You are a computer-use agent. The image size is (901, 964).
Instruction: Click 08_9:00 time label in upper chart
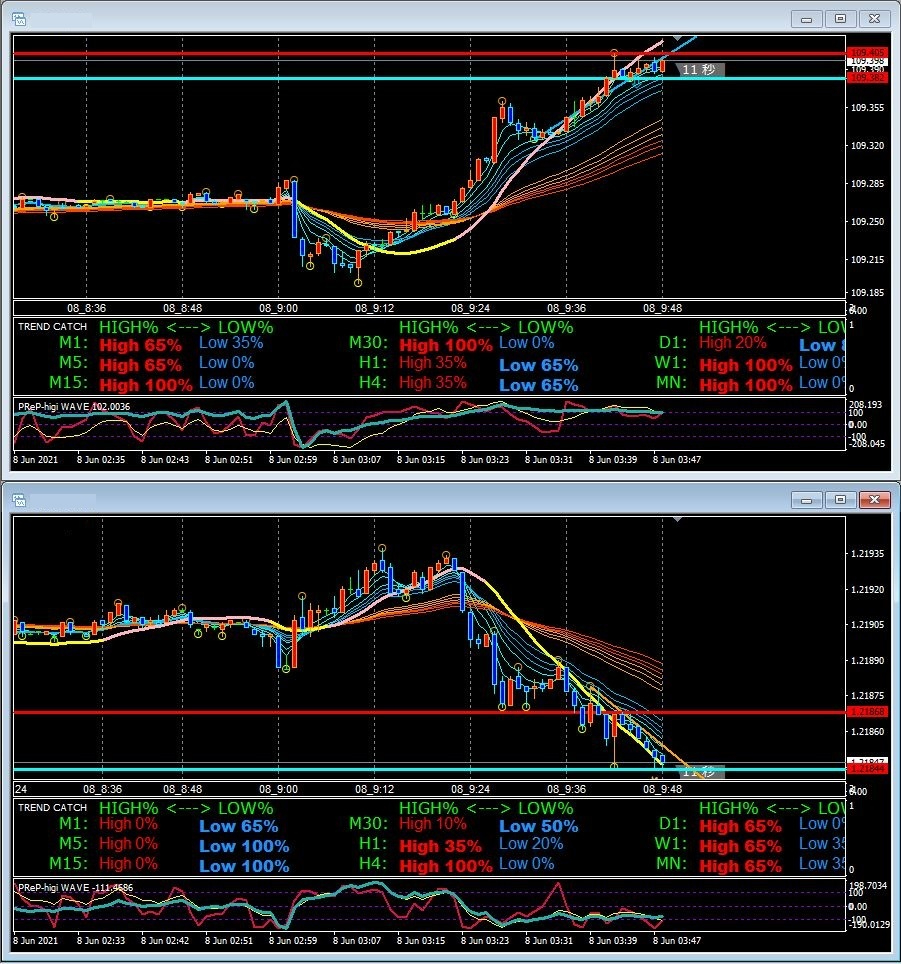(278, 308)
